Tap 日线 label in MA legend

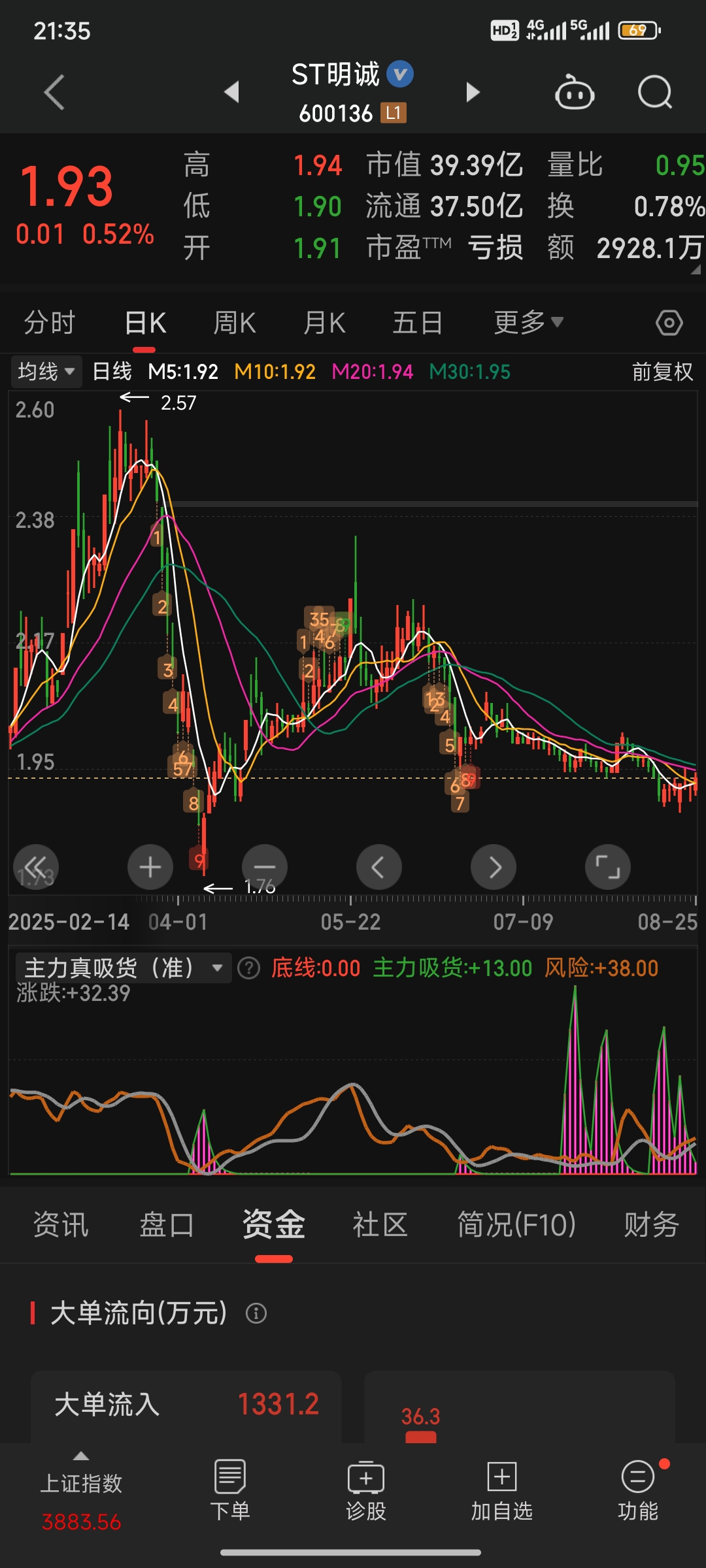112,372
